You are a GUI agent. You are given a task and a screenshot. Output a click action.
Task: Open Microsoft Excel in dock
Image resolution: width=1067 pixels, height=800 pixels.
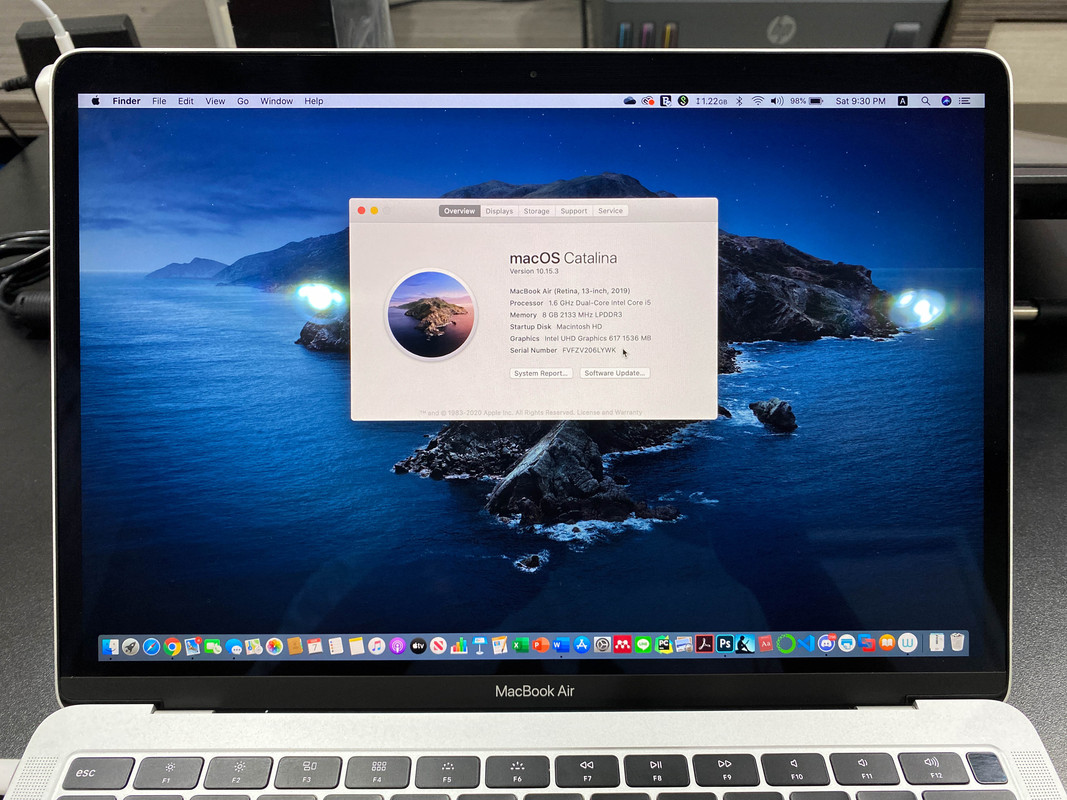click(520, 645)
